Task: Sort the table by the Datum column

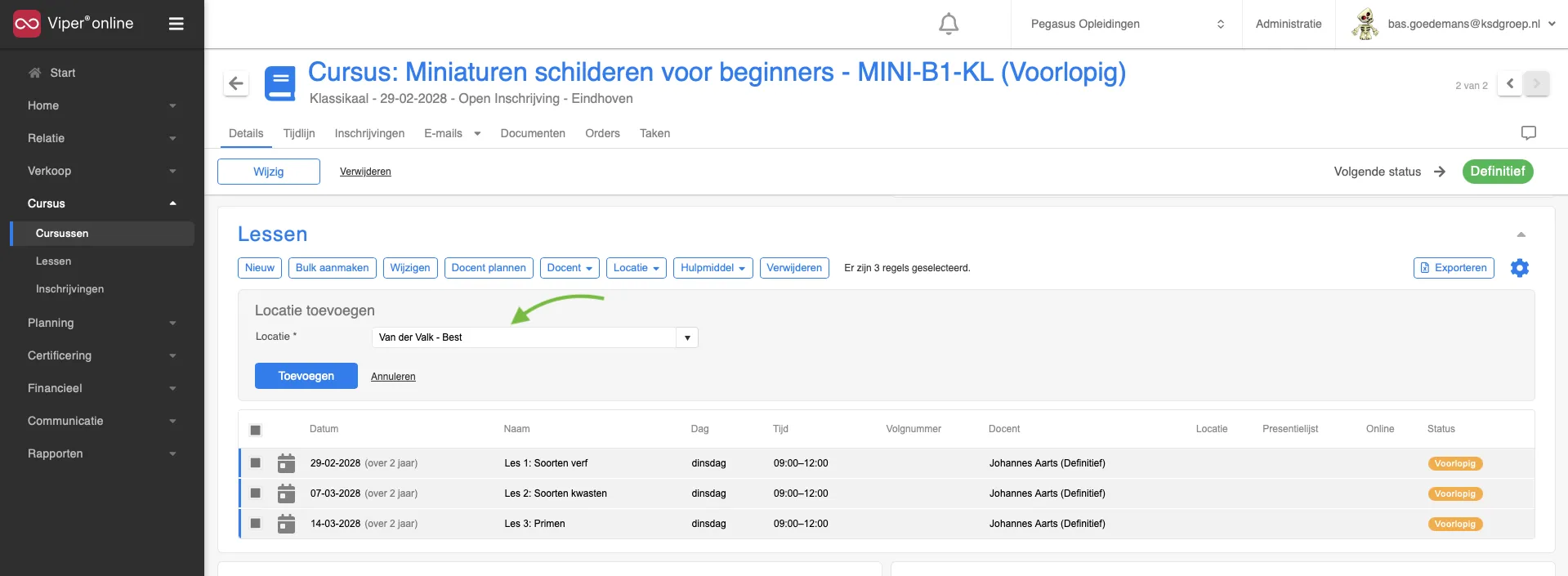Action: point(324,429)
